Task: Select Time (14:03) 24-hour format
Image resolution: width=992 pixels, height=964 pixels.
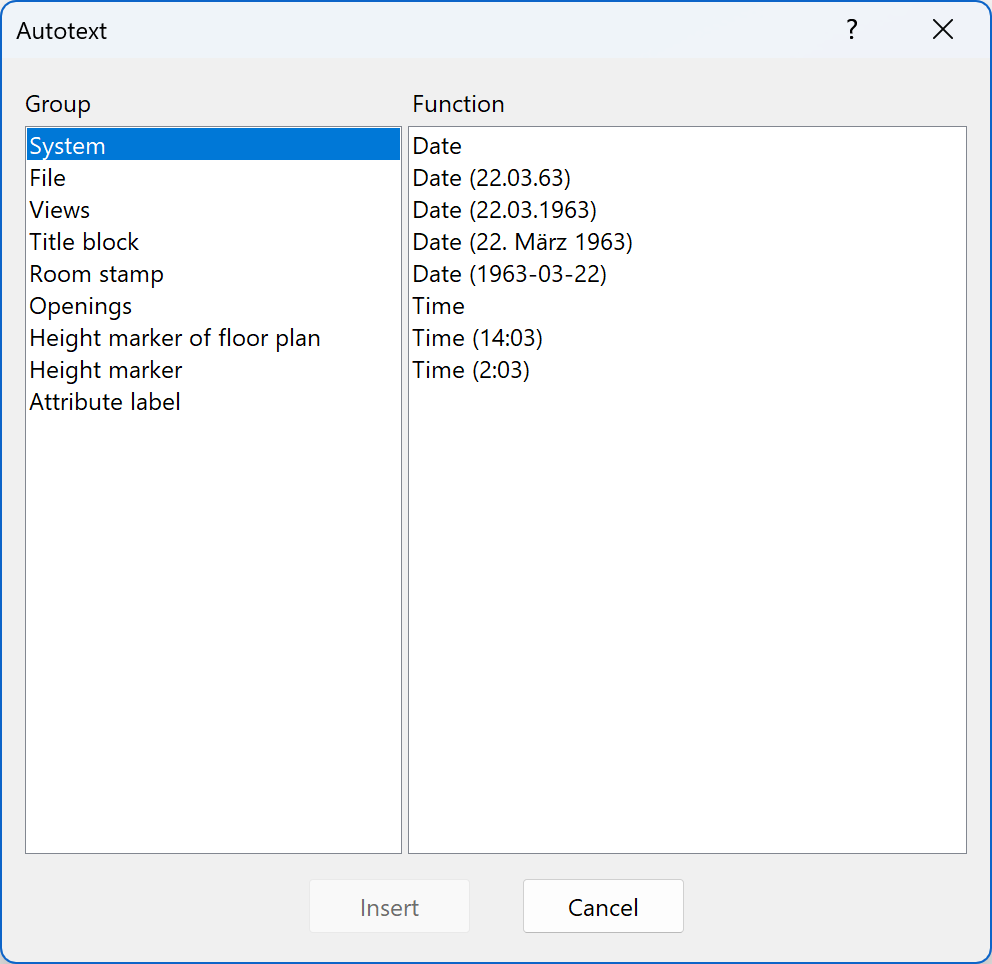Action: tap(477, 338)
